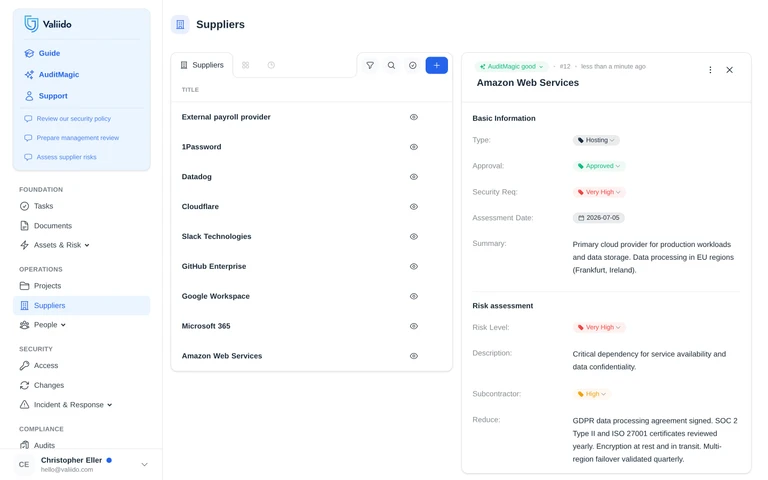Click the Valiido shield logo
The image size is (768, 480).
pos(31,24)
